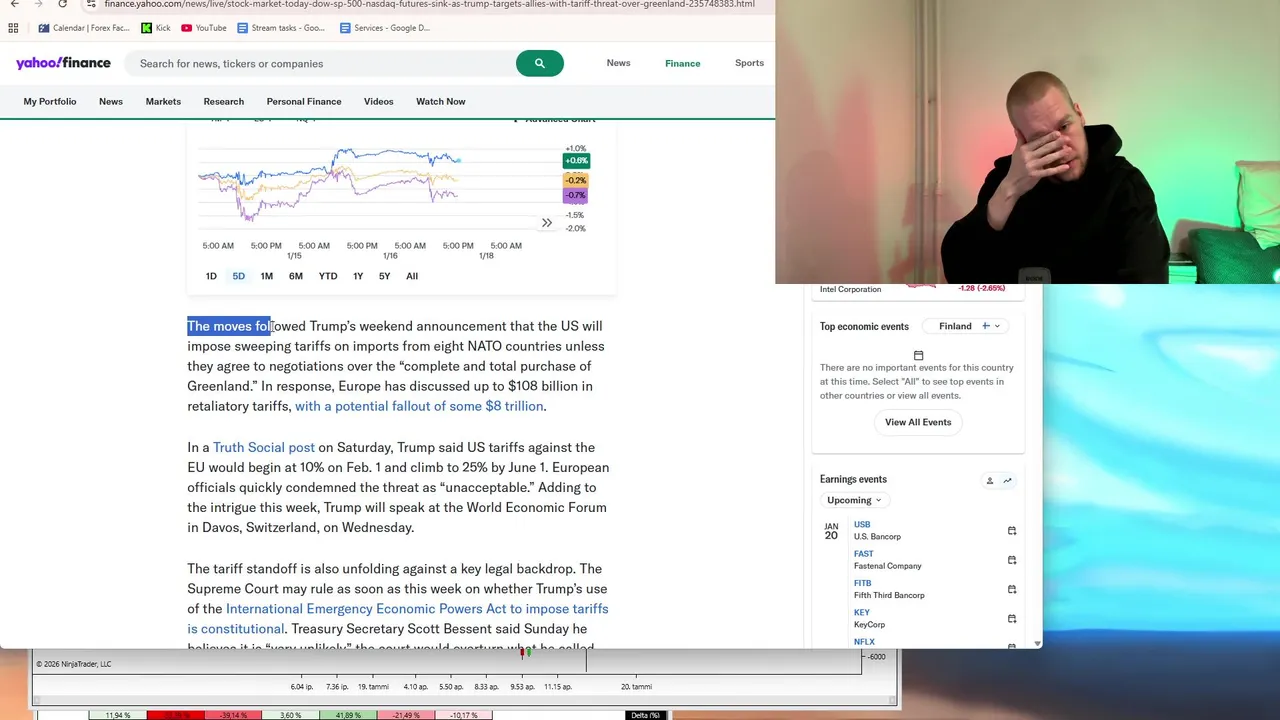
Task: Click the green search magnifier button
Action: click(540, 63)
